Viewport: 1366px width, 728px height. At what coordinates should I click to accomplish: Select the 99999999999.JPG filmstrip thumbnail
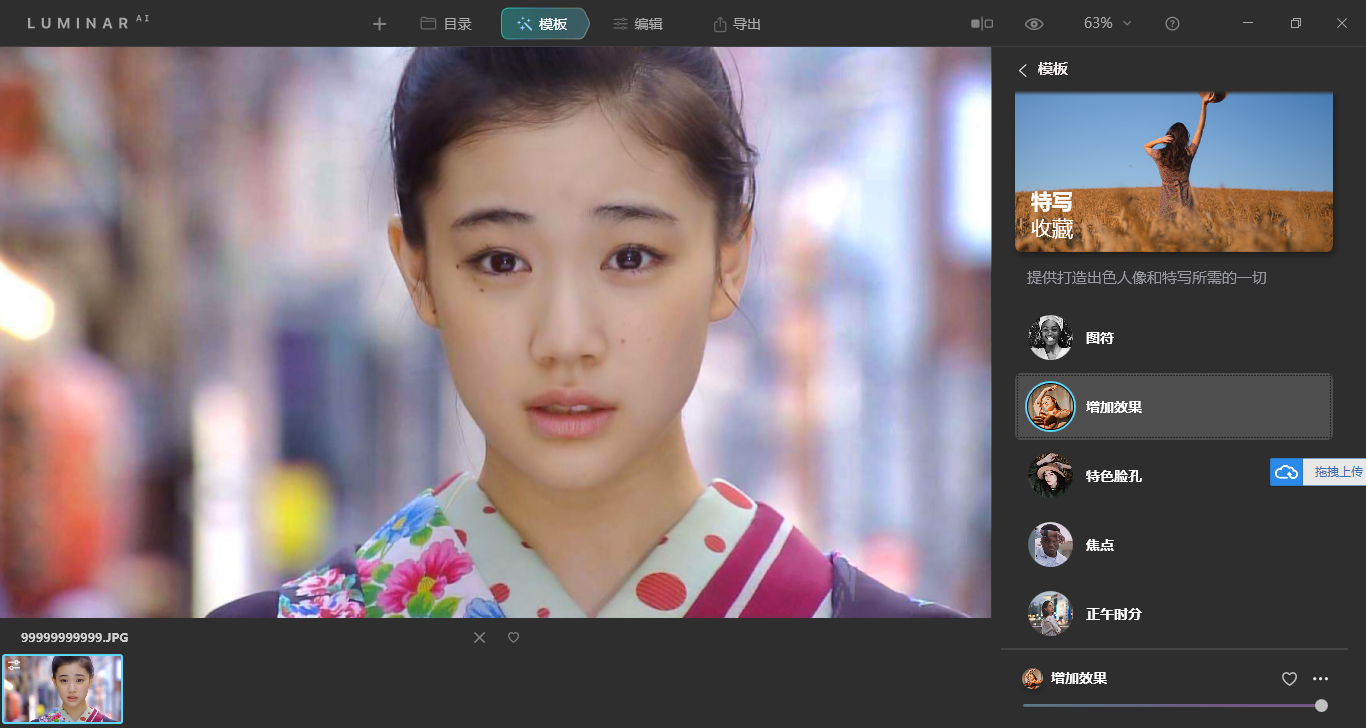(x=62, y=689)
